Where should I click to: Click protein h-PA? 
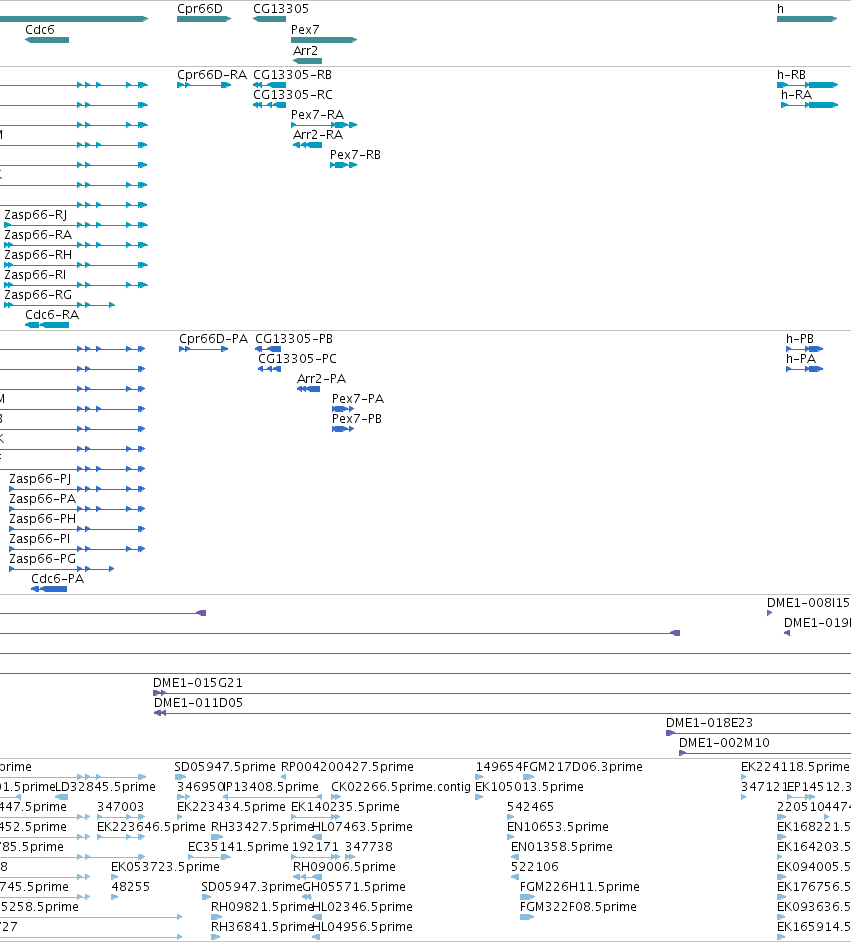point(804,369)
